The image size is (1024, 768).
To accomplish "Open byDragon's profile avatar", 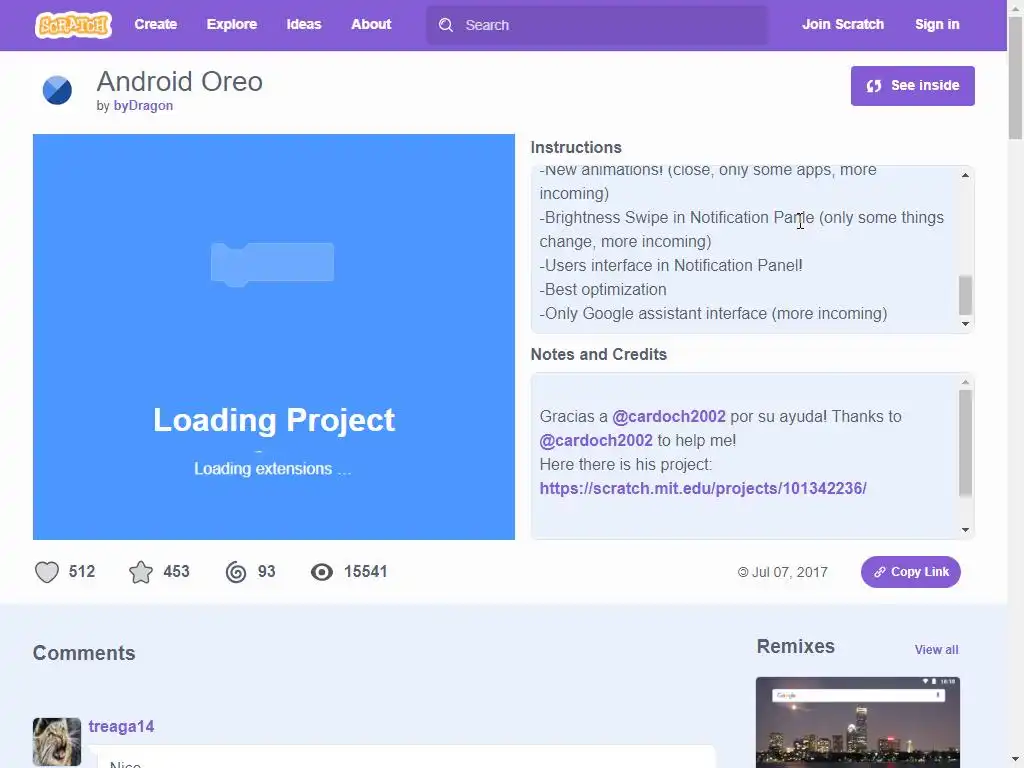I will [57, 90].
